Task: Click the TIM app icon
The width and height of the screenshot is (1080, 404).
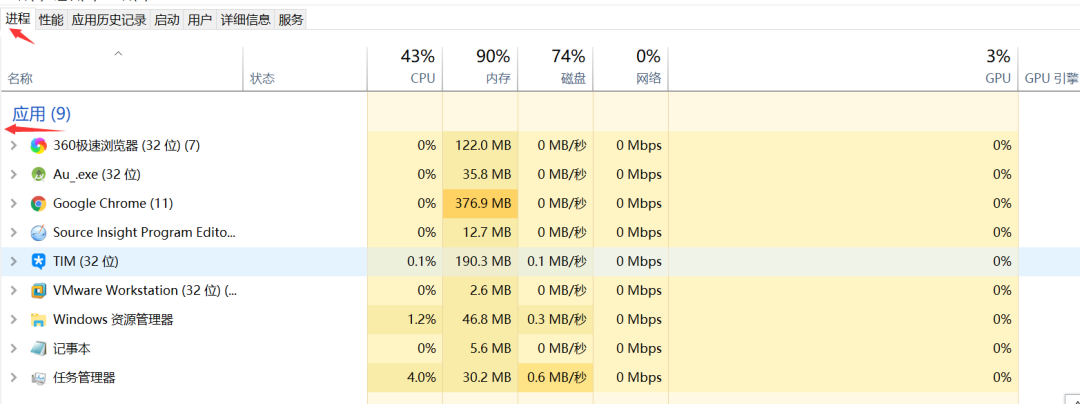Action: 38,261
